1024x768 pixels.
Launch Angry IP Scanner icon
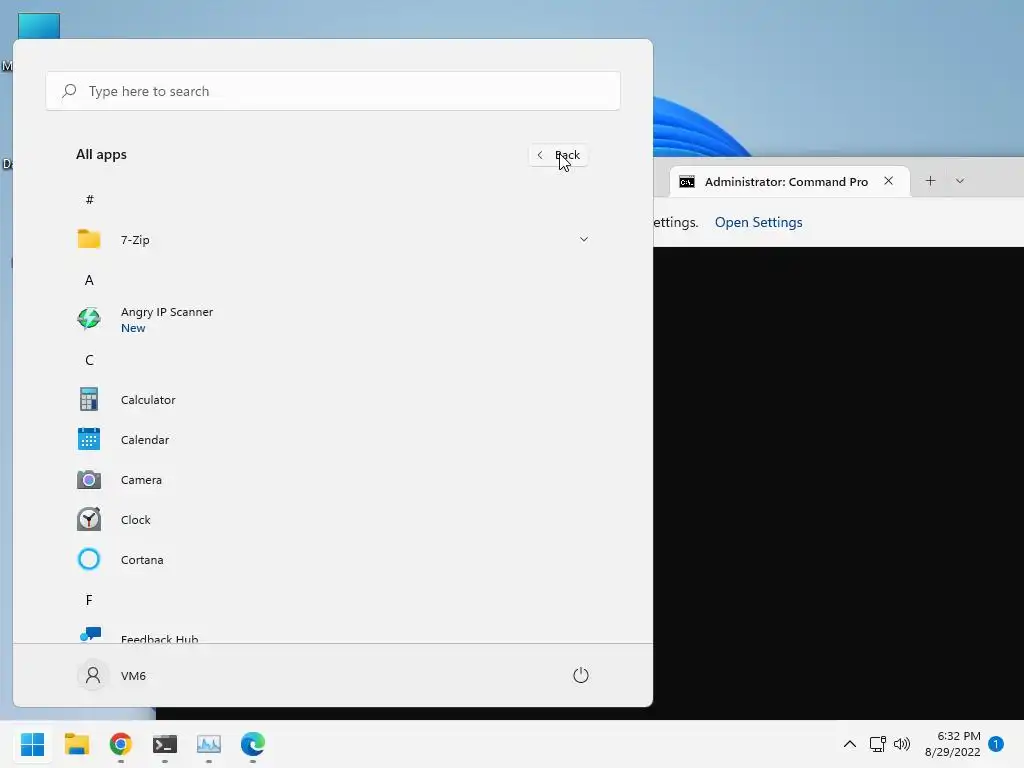89,319
